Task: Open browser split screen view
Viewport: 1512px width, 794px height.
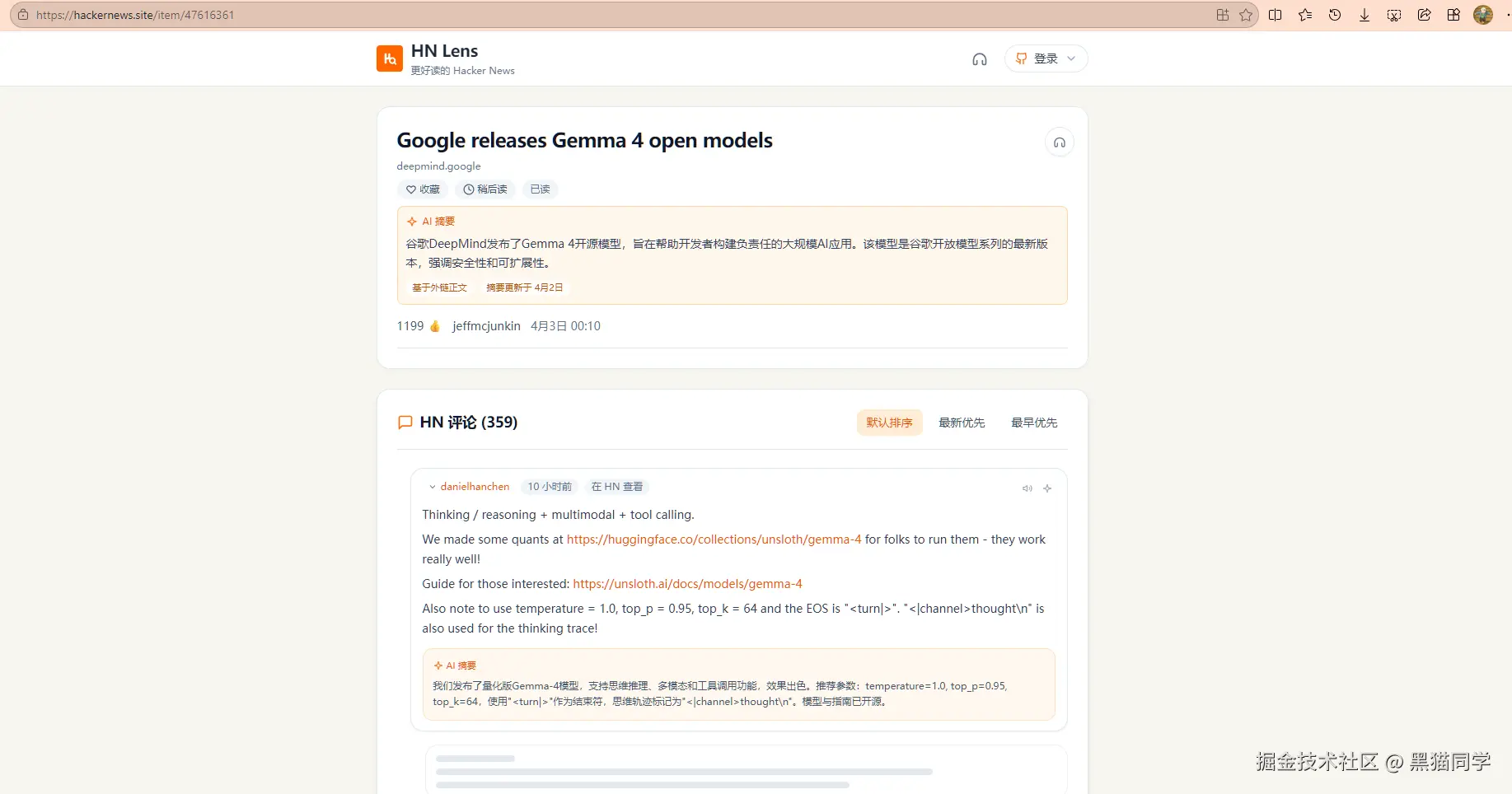Action: (1276, 15)
